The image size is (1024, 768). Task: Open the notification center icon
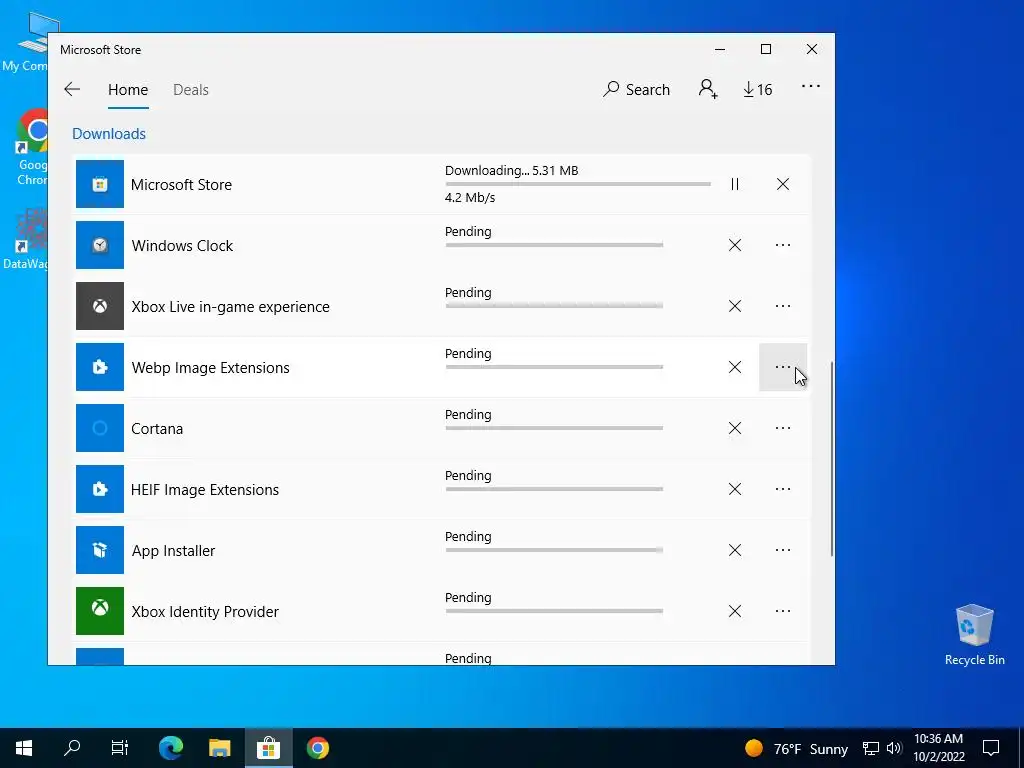click(x=991, y=748)
